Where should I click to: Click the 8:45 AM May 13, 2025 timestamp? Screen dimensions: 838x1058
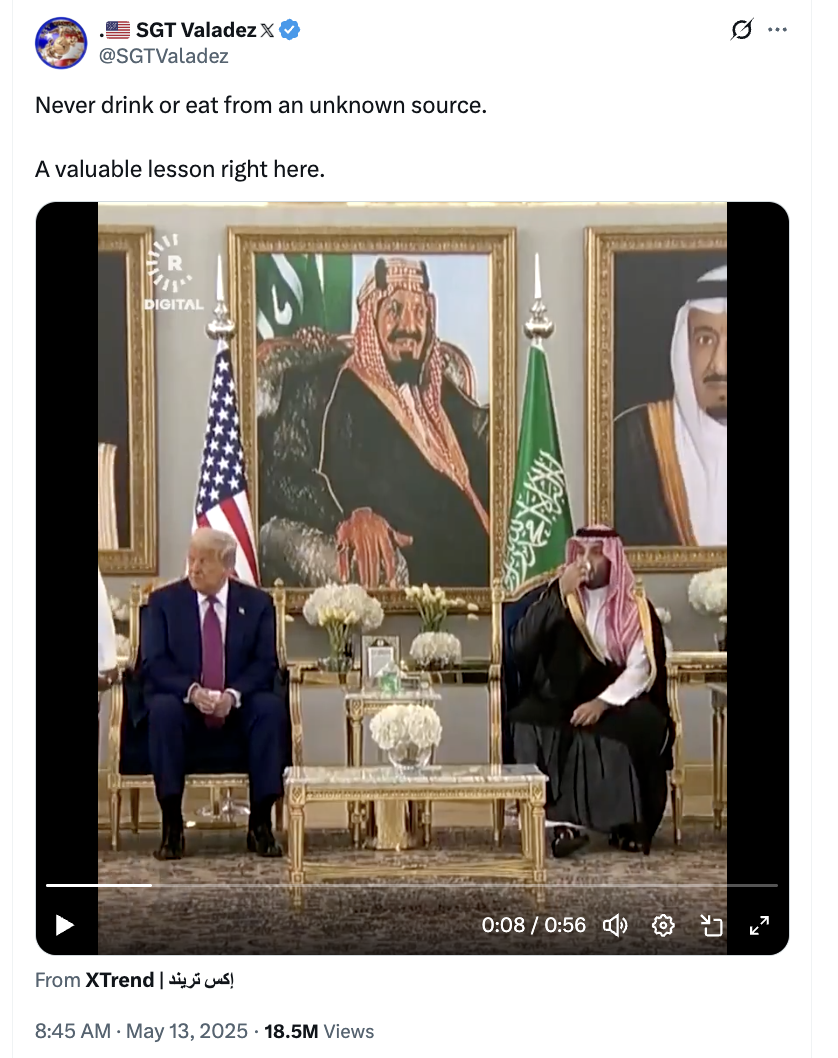coord(141,1031)
